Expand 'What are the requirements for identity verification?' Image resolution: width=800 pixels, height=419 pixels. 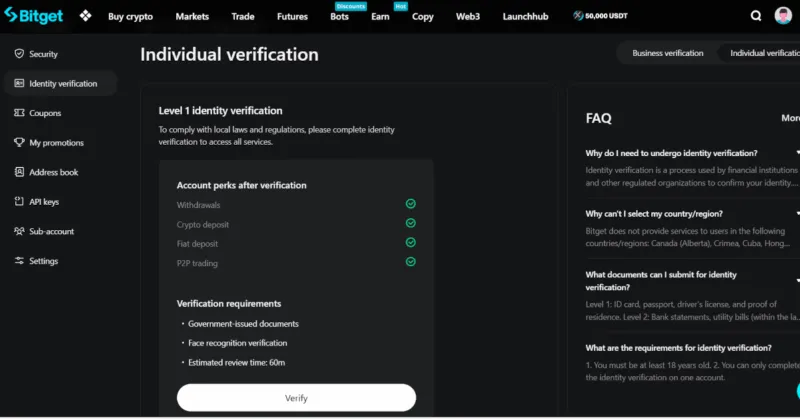click(x=679, y=348)
